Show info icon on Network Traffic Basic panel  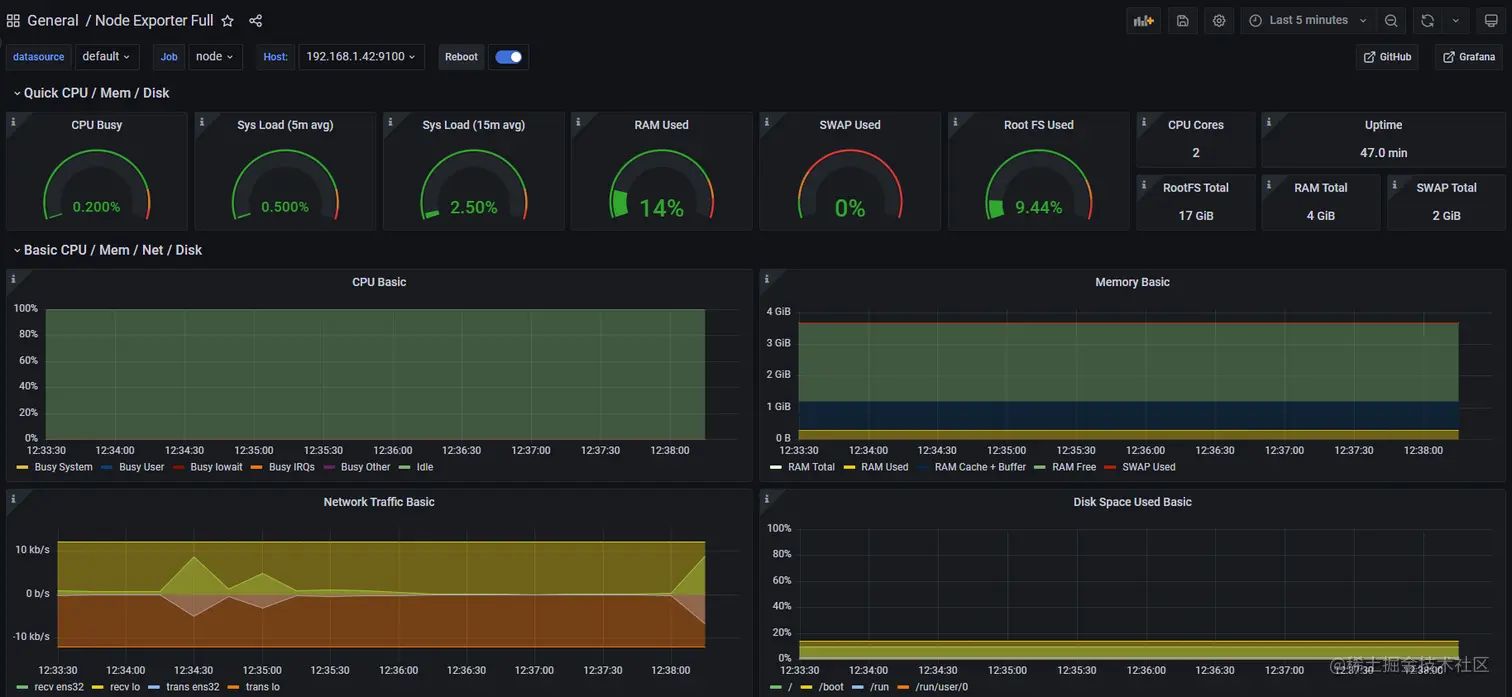click(13, 498)
